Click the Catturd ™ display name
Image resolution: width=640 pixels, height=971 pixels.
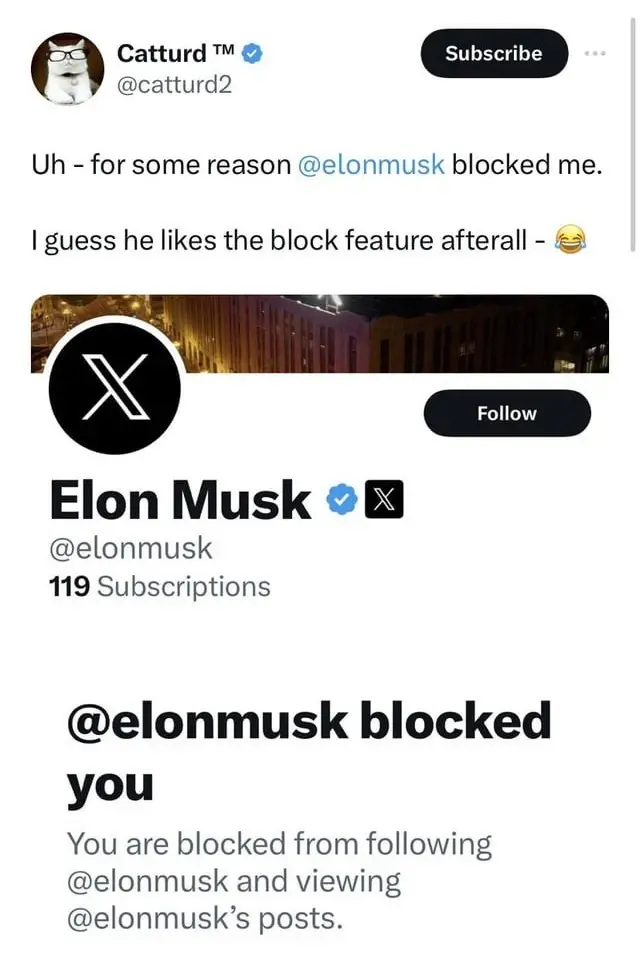click(x=175, y=54)
